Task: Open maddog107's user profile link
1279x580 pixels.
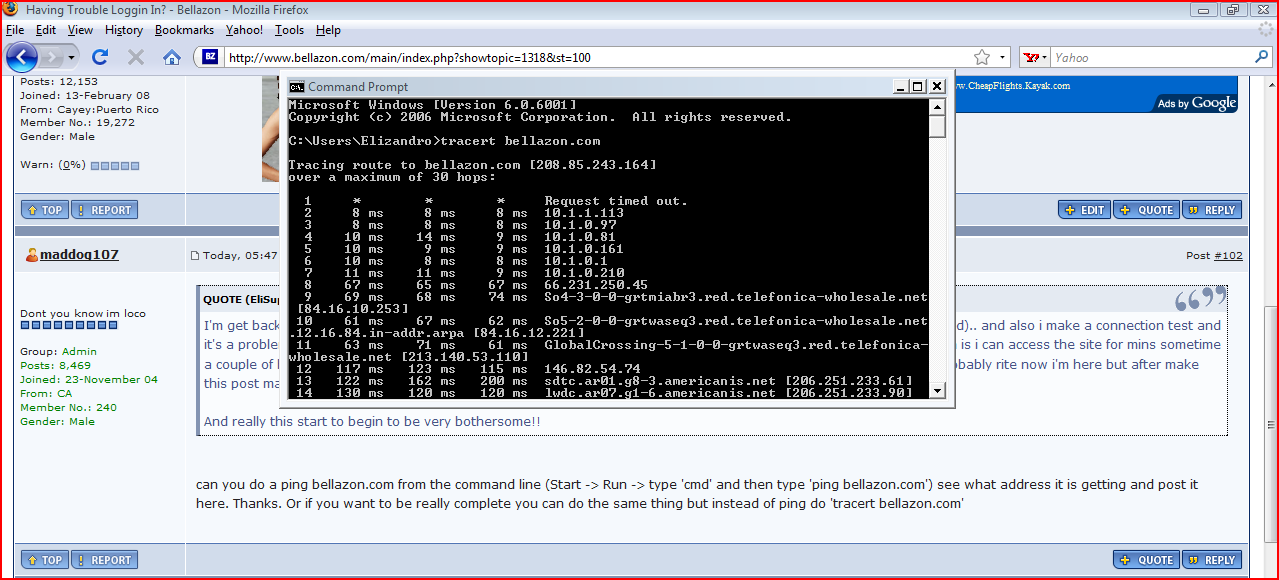Action: click(x=79, y=255)
